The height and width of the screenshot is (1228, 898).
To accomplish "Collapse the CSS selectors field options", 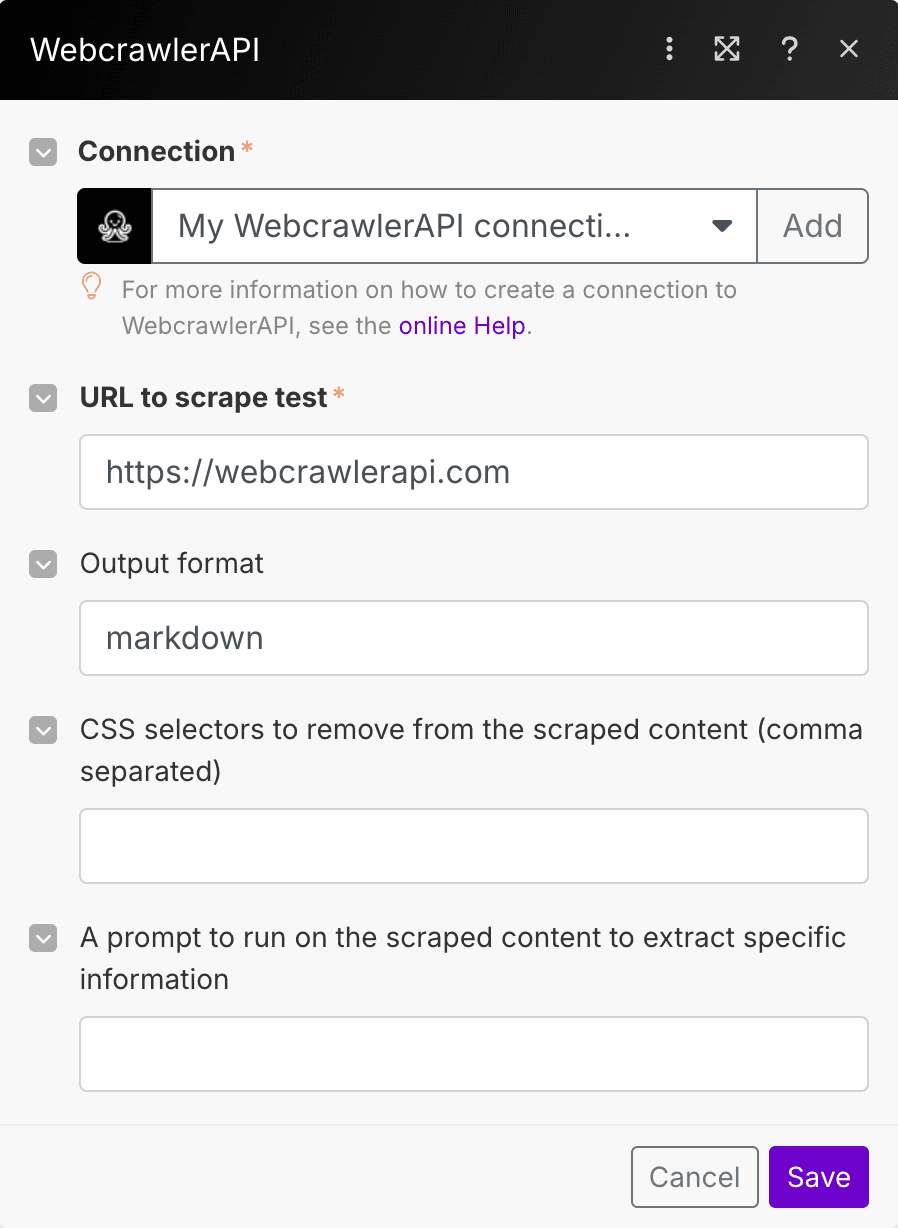I will (x=42, y=731).
